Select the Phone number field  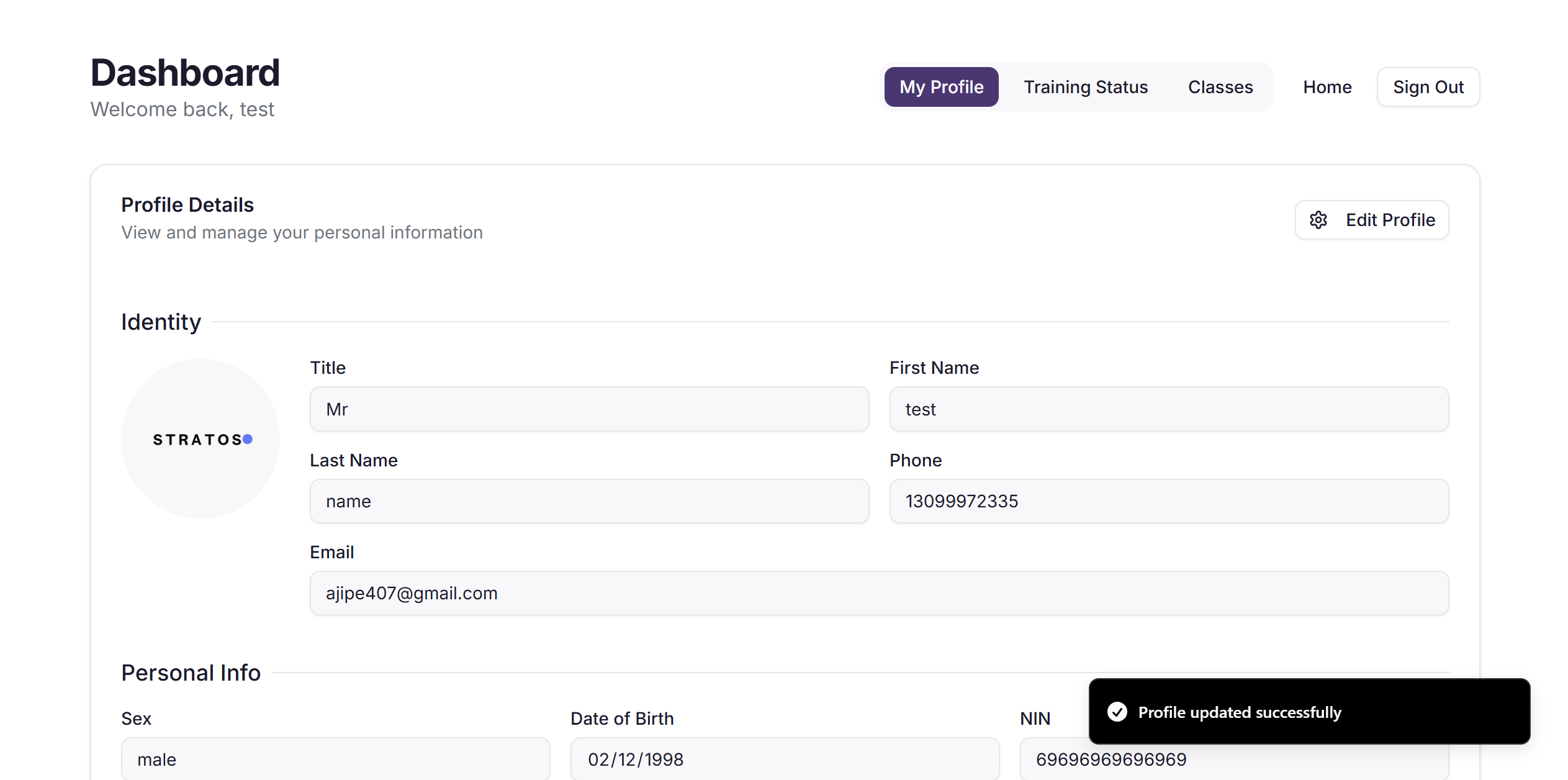coord(1168,501)
